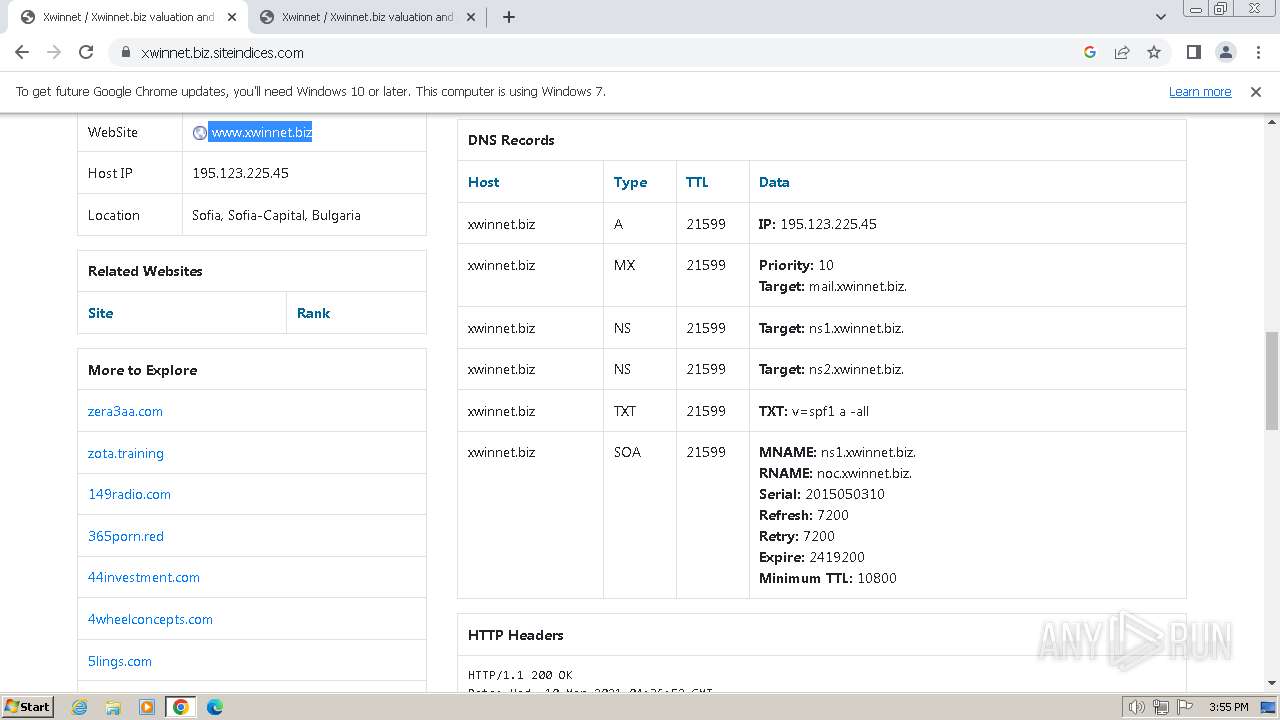
Task: Click globe icon beside www.xwinnet.biz
Action: pyautogui.click(x=199, y=132)
